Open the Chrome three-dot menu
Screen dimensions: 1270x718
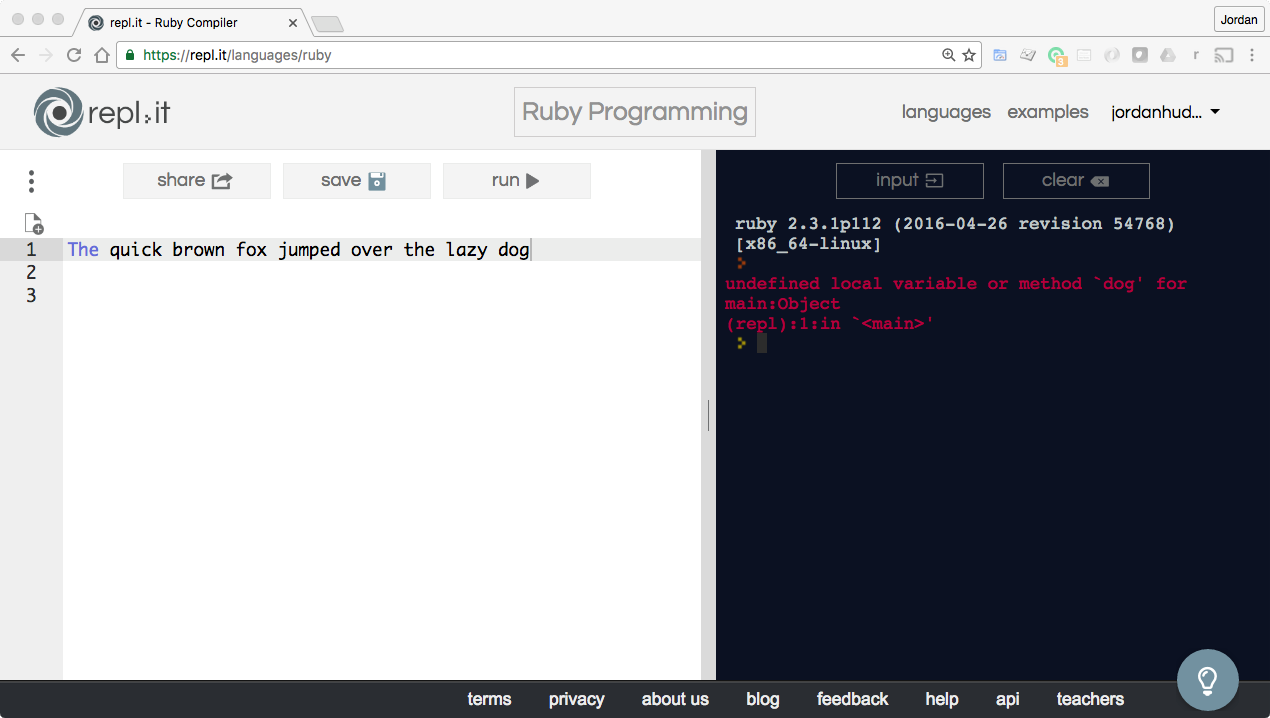1252,56
